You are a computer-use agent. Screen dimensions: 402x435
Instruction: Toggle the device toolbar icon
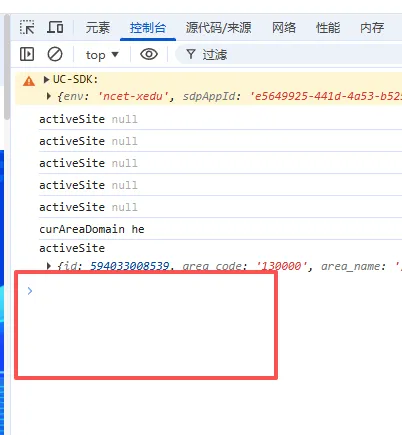pos(55,27)
